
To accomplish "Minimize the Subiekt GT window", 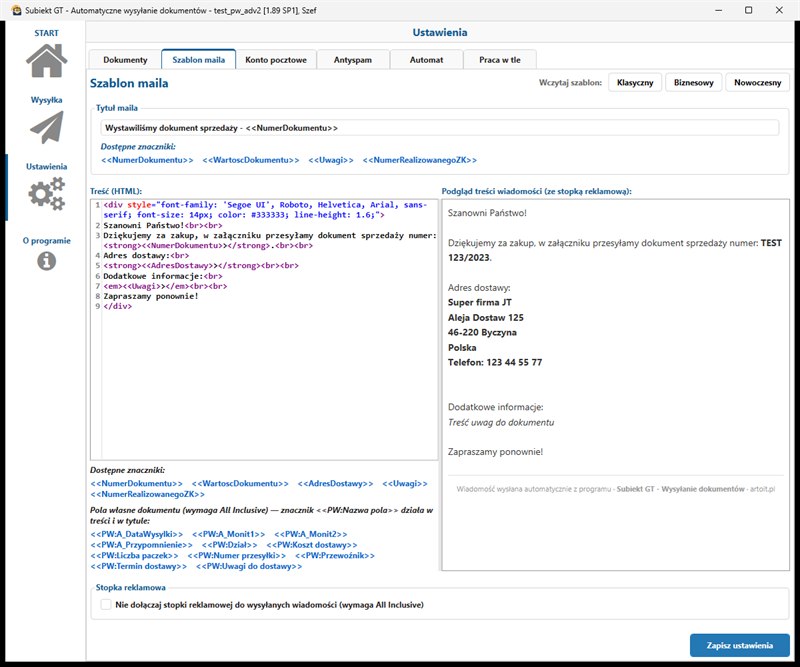I will click(718, 10).
